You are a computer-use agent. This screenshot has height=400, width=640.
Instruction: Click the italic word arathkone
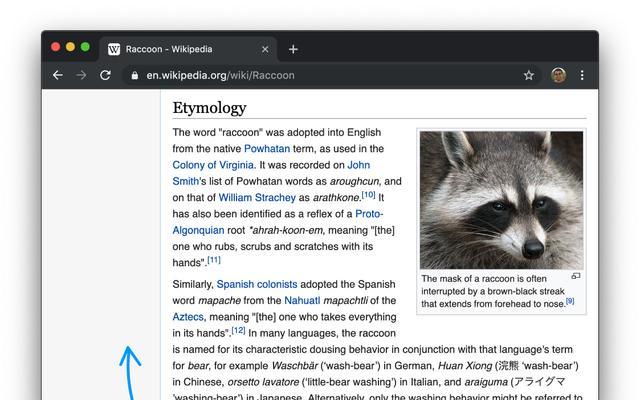(336, 198)
